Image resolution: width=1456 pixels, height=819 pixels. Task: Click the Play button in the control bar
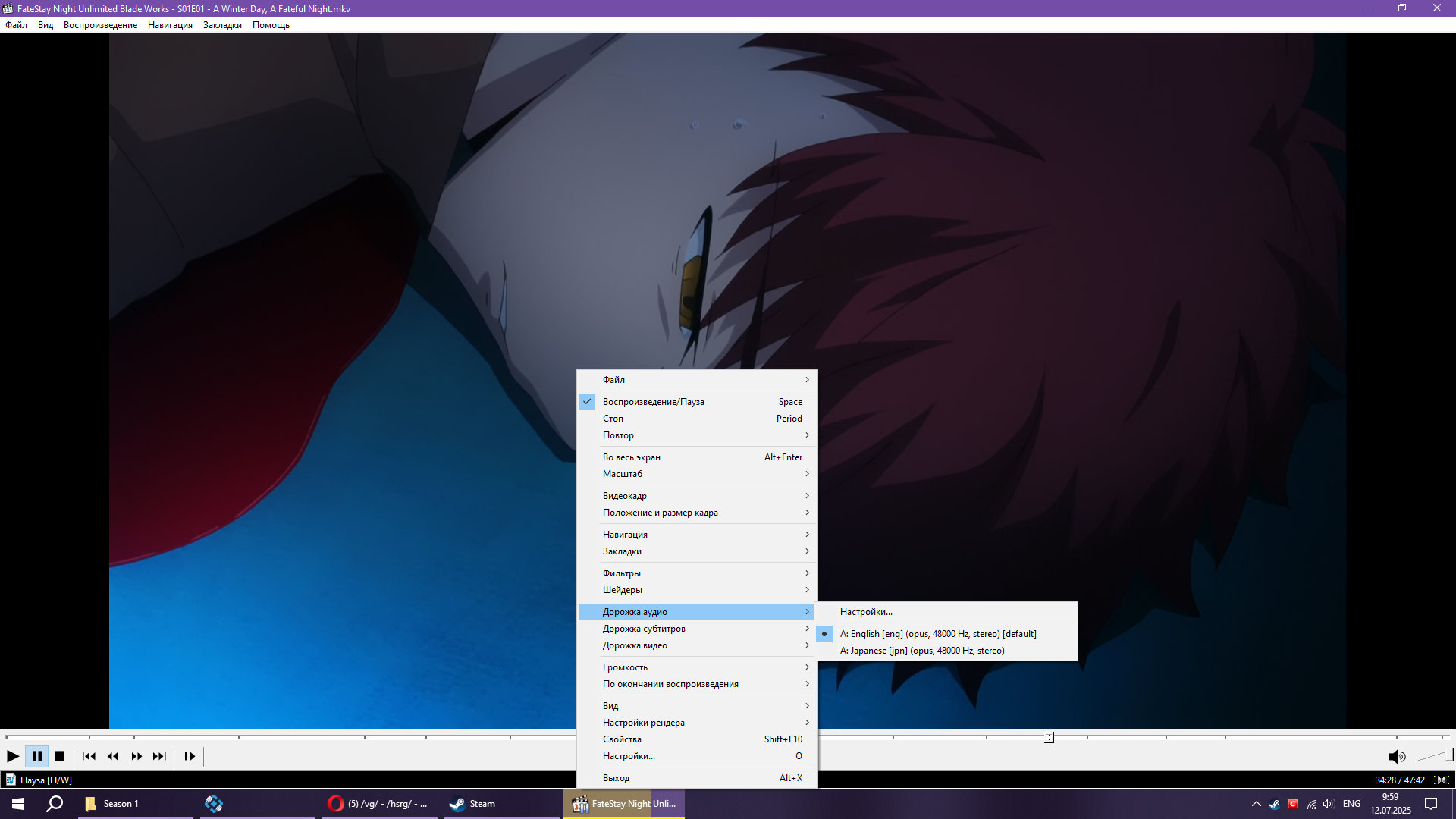click(x=13, y=756)
